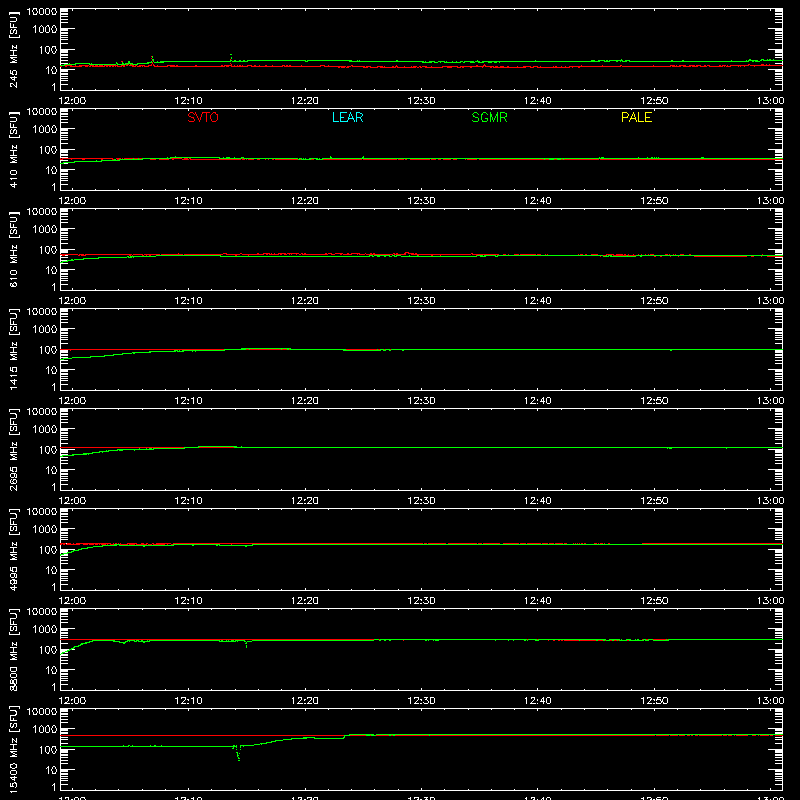The image size is (800, 800).
Task: Click the 1000 y-tick of 410 MHz panel
Action: (45, 130)
